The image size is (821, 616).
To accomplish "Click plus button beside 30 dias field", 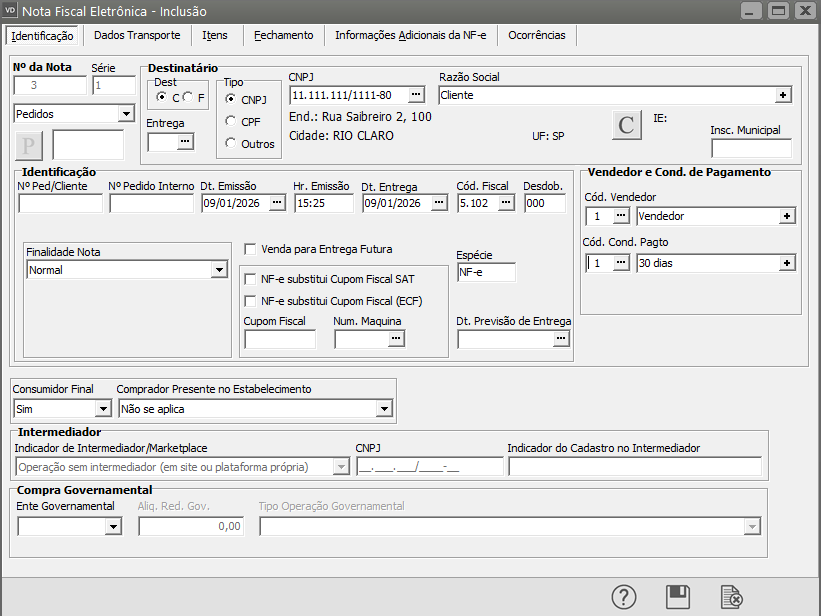I will pyautogui.click(x=788, y=263).
